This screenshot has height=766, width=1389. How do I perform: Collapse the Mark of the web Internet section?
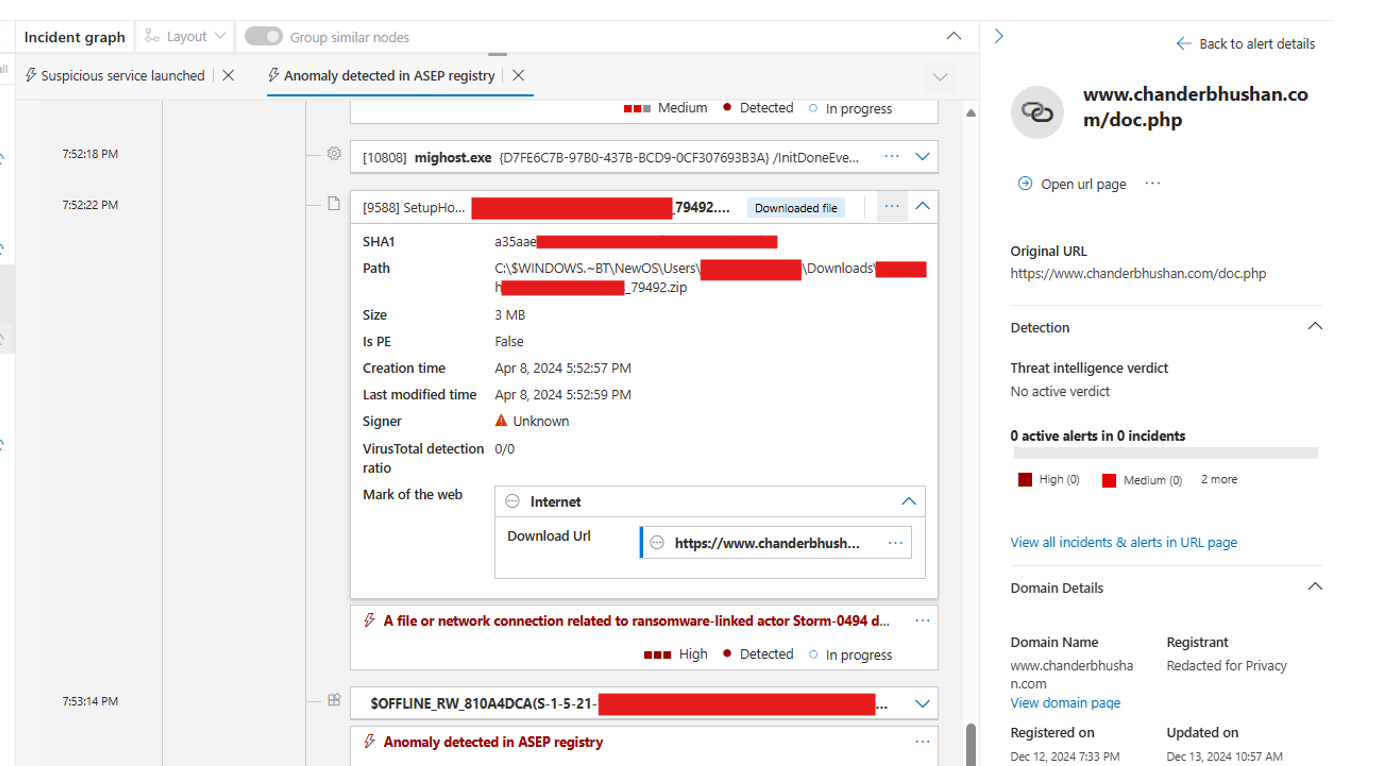[908, 502]
